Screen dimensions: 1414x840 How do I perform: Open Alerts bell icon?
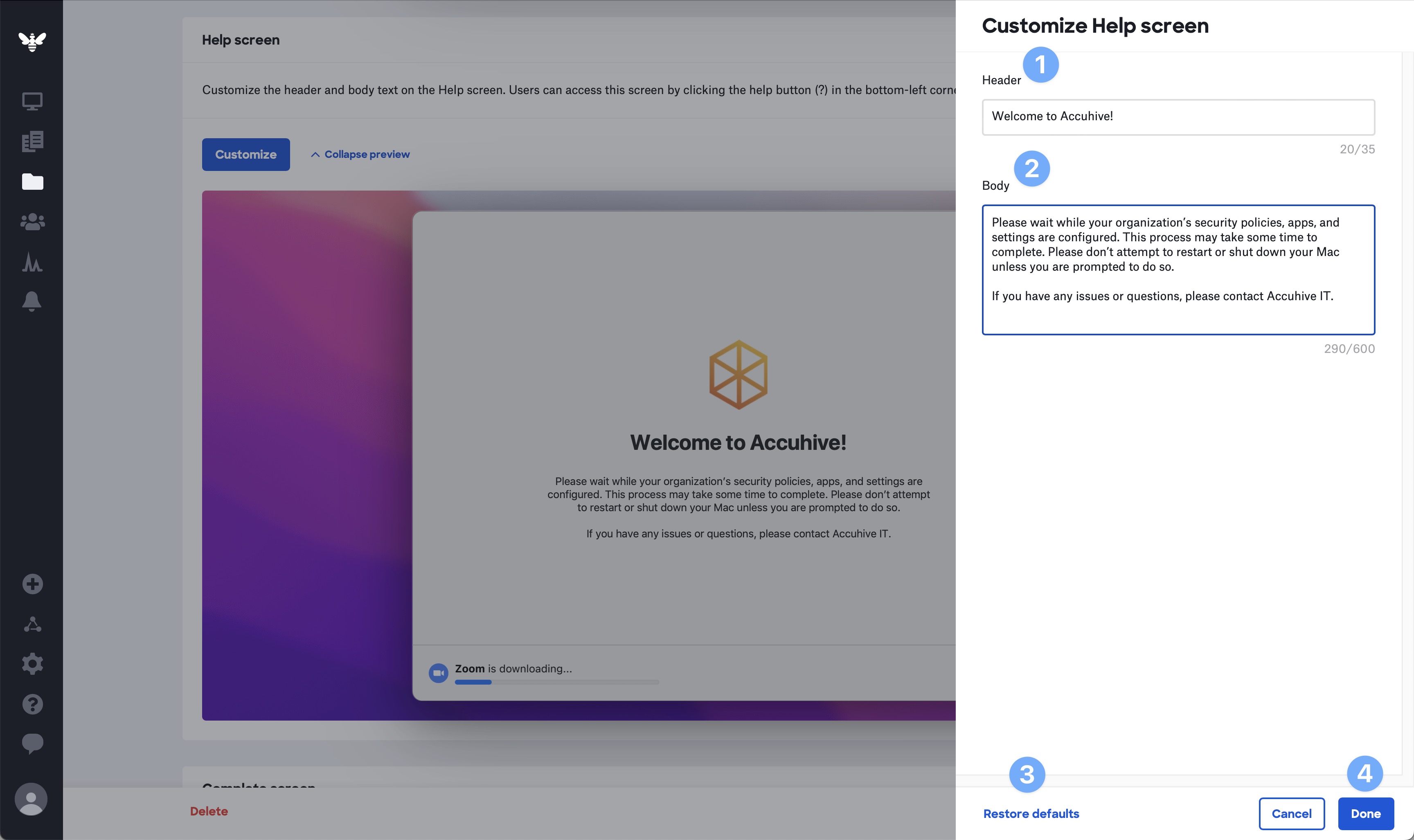32,301
